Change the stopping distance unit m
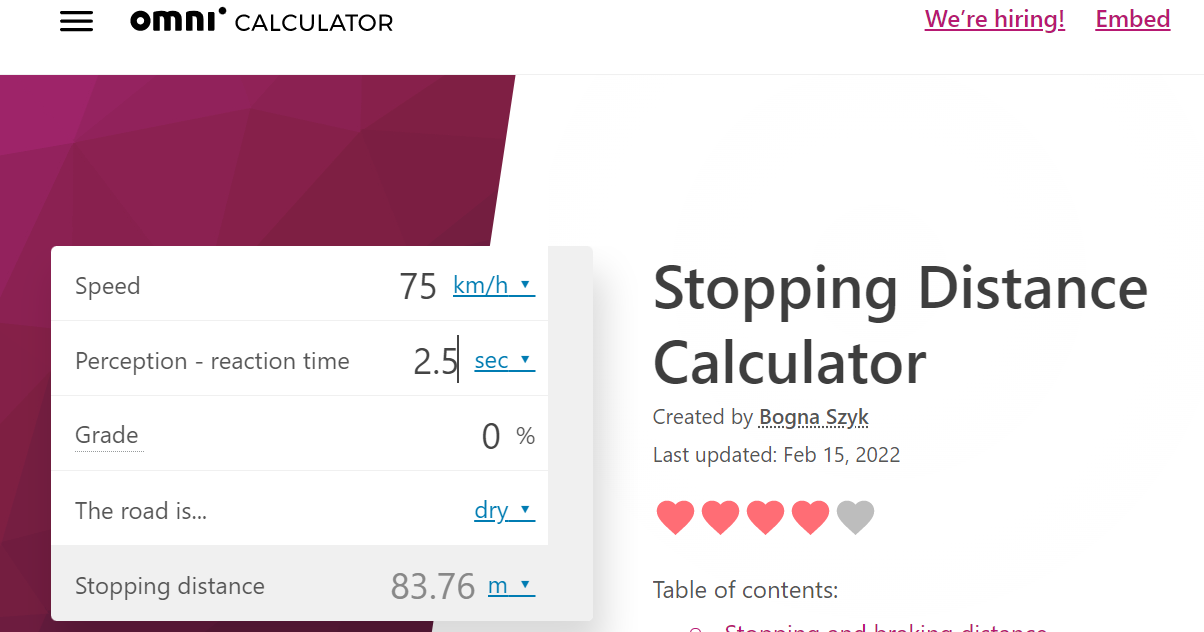 [511, 586]
